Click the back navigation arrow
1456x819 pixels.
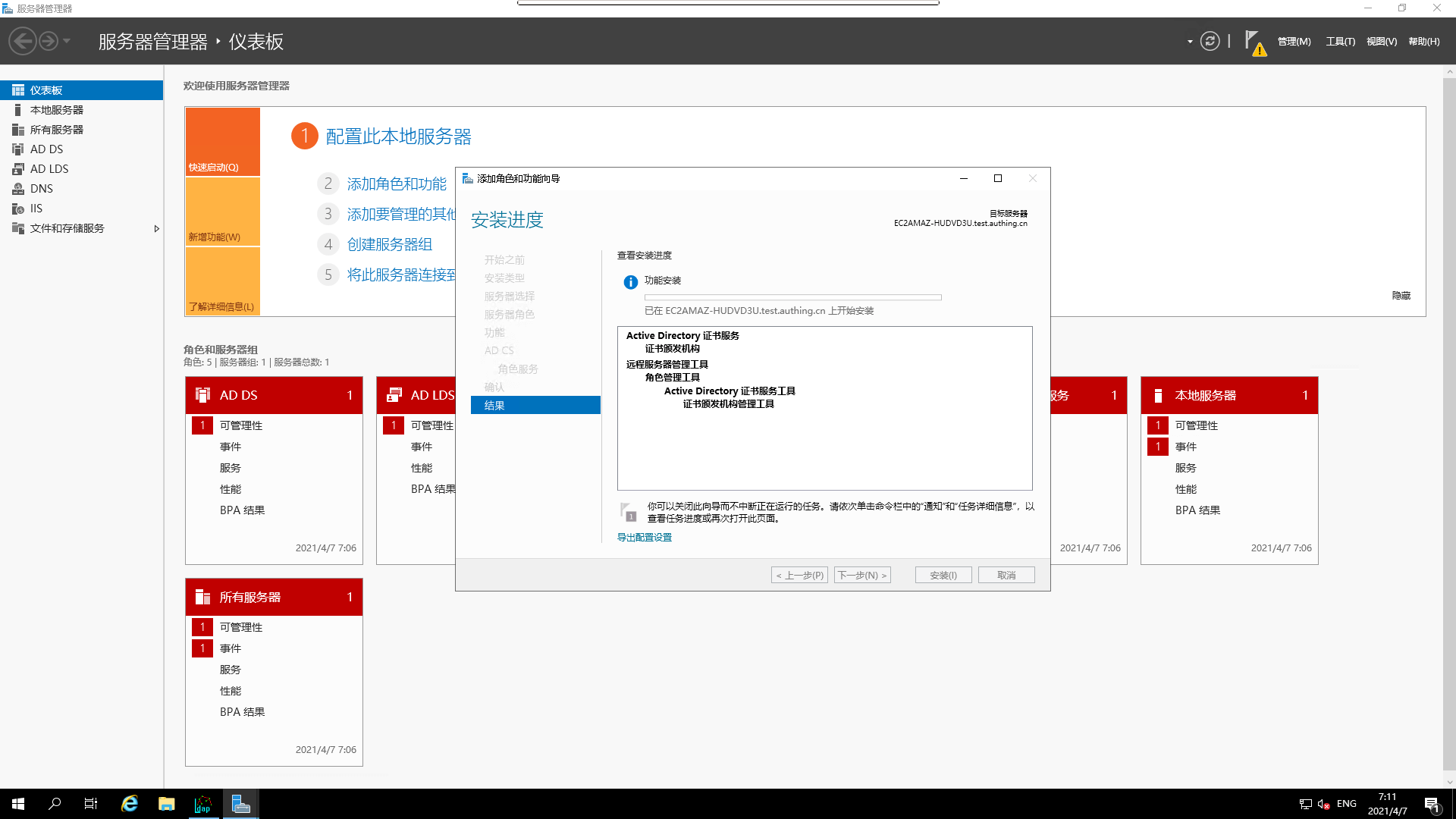(23, 41)
